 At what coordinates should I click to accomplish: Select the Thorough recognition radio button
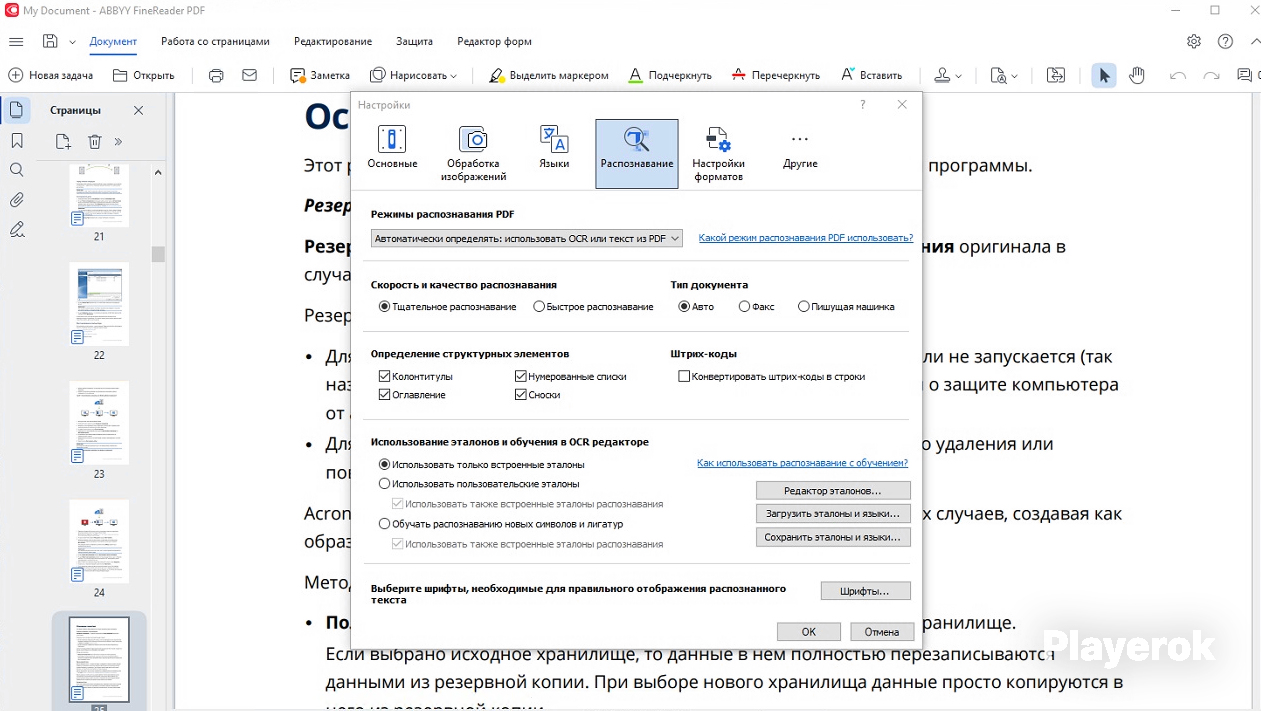point(385,307)
